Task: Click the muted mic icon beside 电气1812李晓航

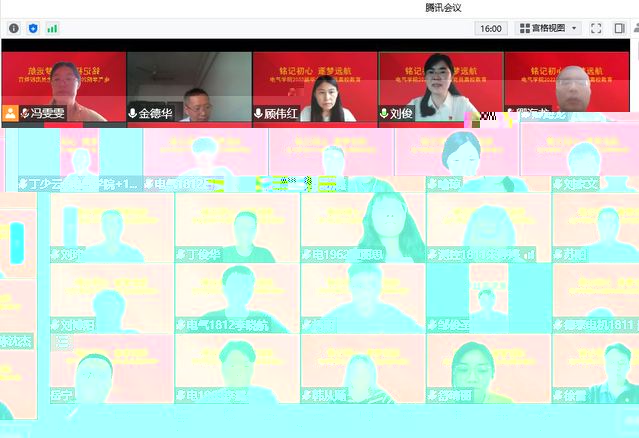Action: [181, 325]
